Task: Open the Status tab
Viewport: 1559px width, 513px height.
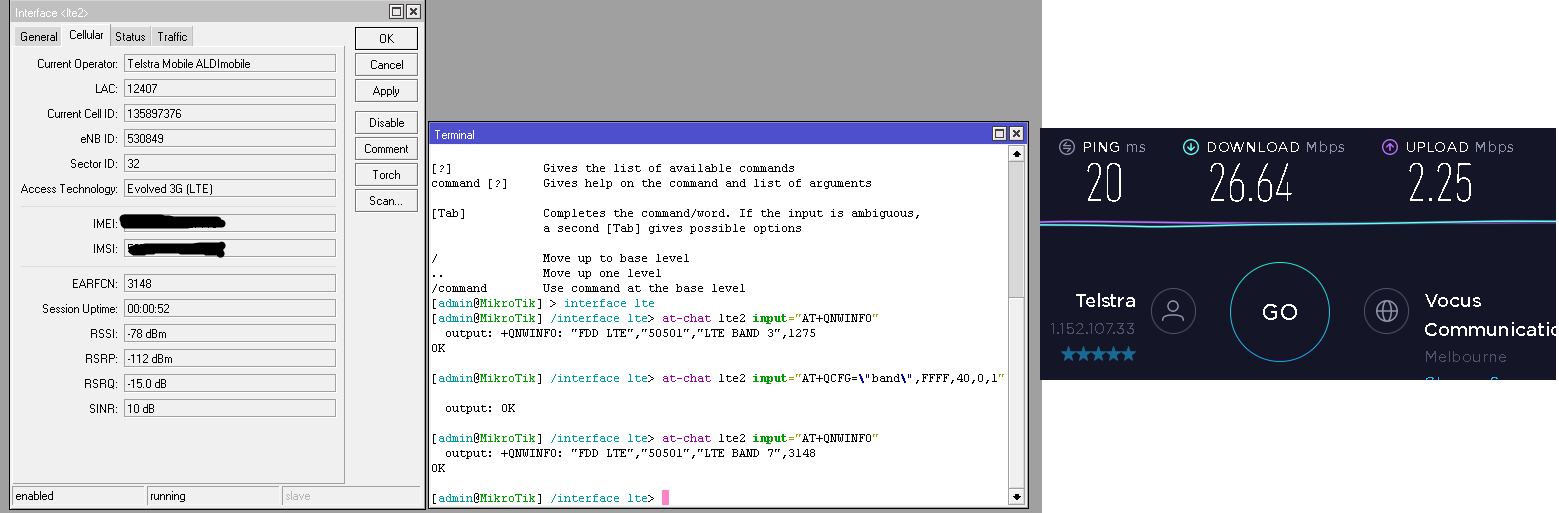Action: click(x=130, y=37)
